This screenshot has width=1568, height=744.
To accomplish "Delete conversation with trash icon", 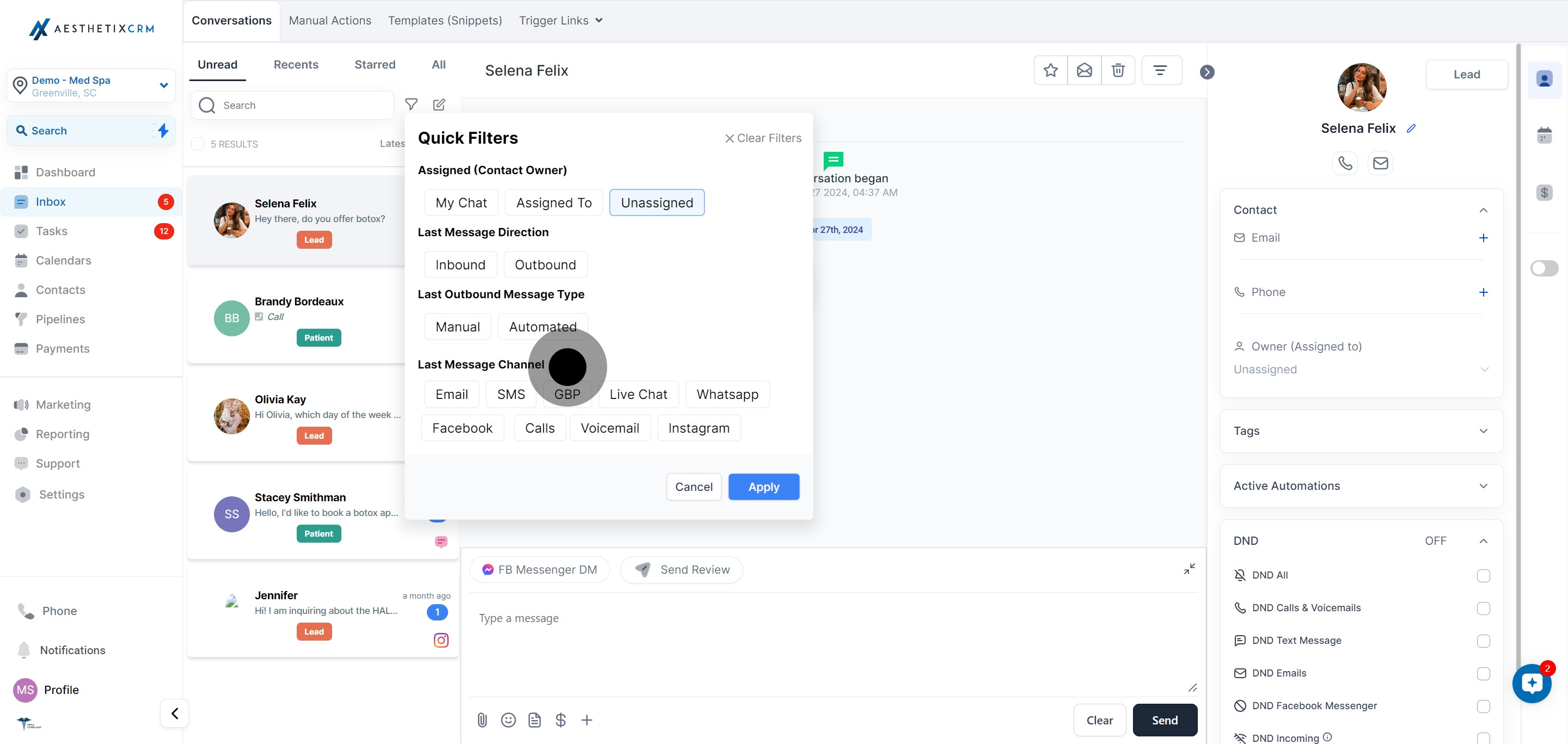I will coord(1118,71).
